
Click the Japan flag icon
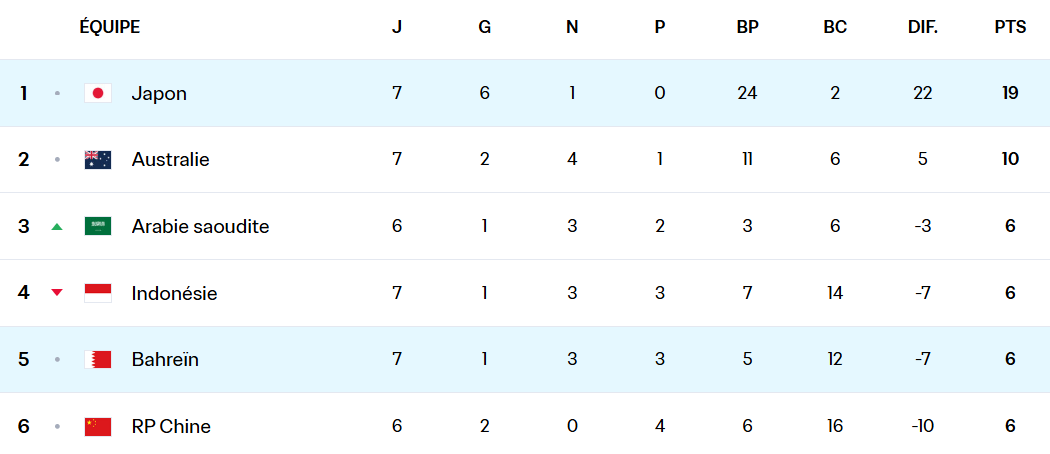tap(98, 93)
